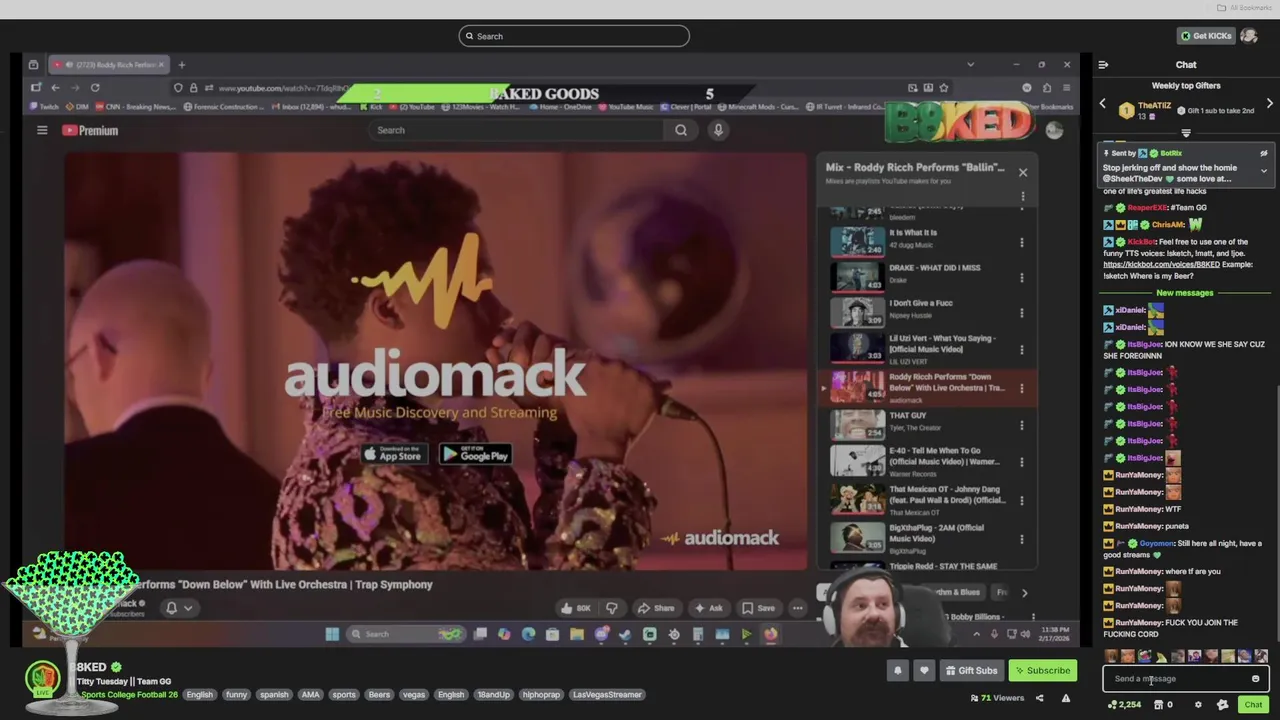The width and height of the screenshot is (1280, 720).
Task: Activate YouTube voice search microphone
Action: [718, 130]
